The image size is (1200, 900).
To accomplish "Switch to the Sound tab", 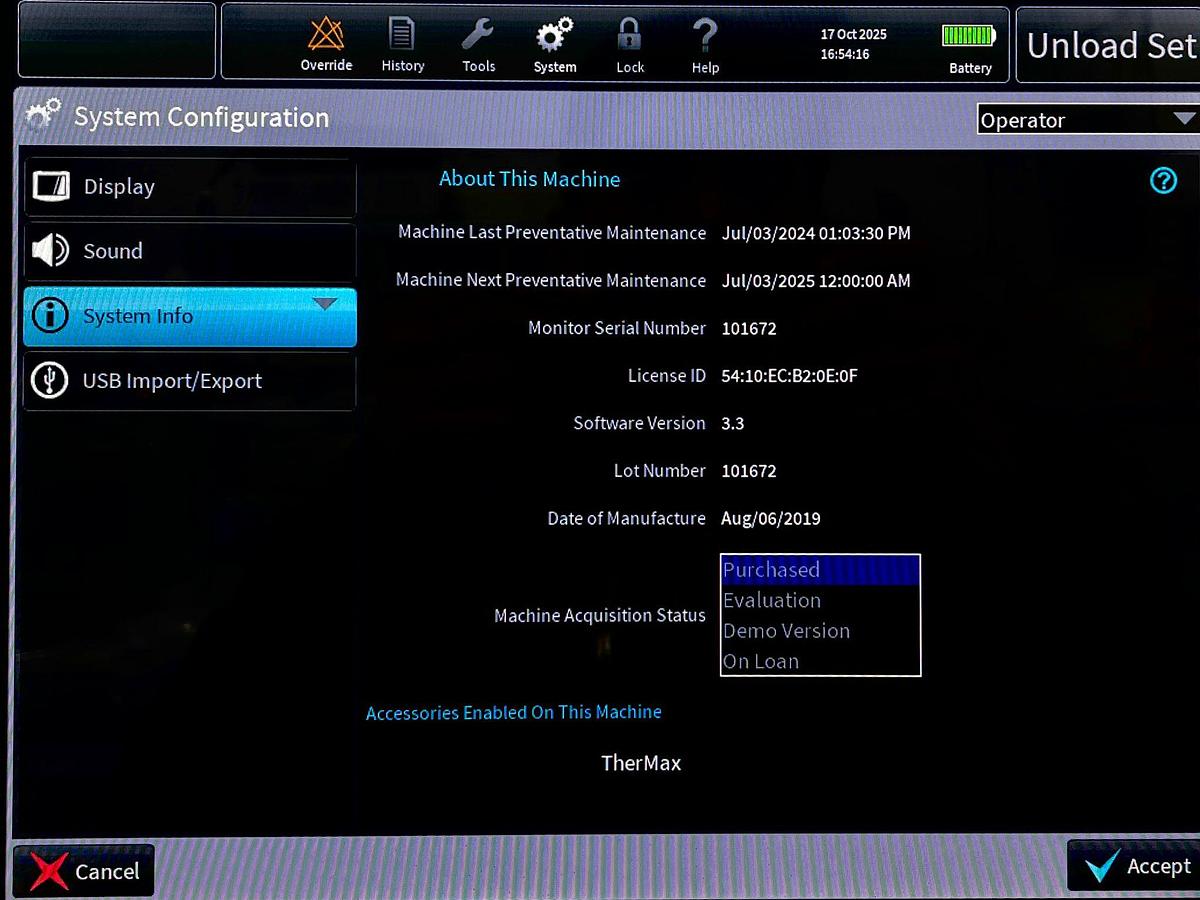I will click(x=190, y=251).
